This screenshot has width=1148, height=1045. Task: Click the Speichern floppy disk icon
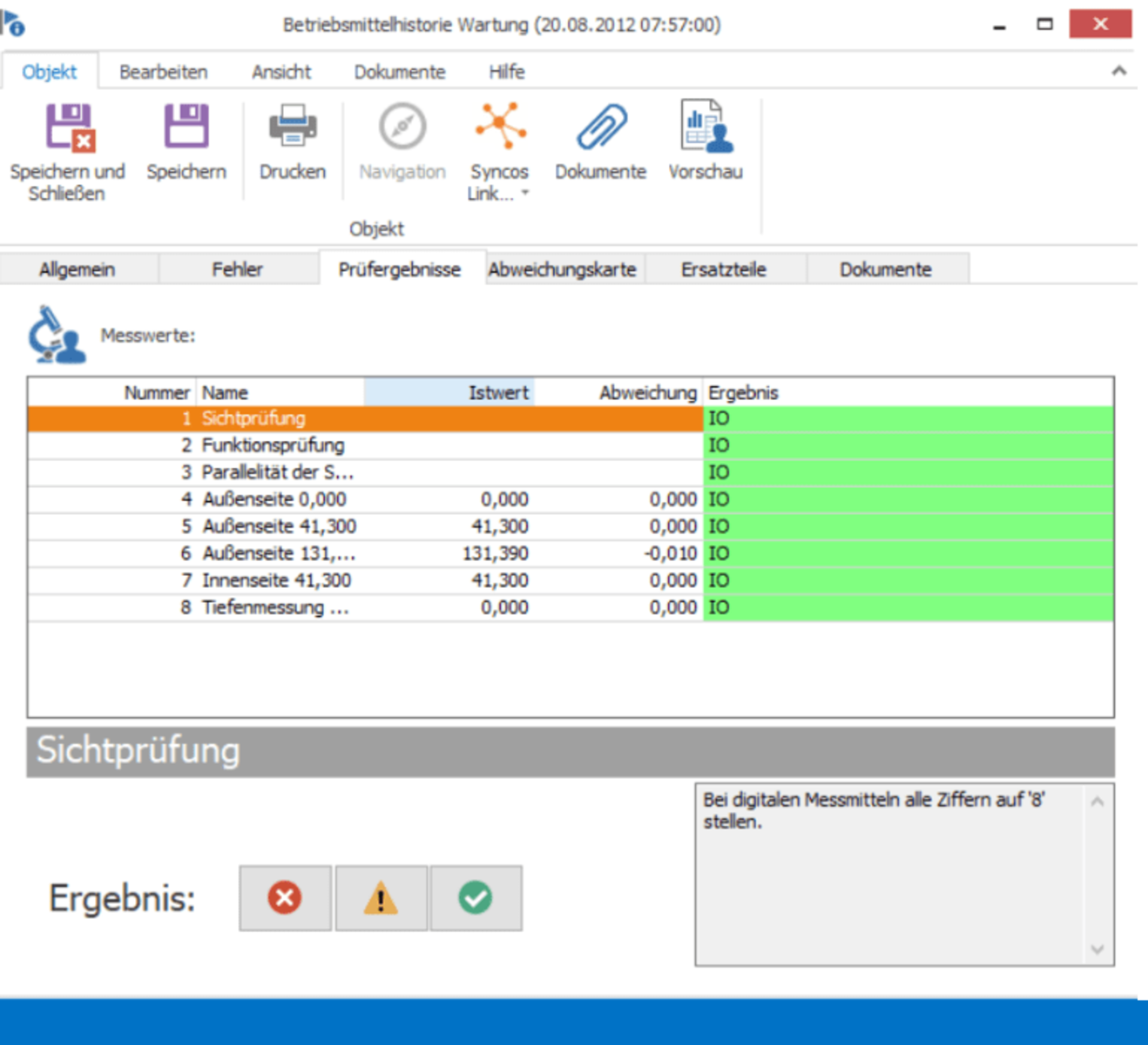186,126
